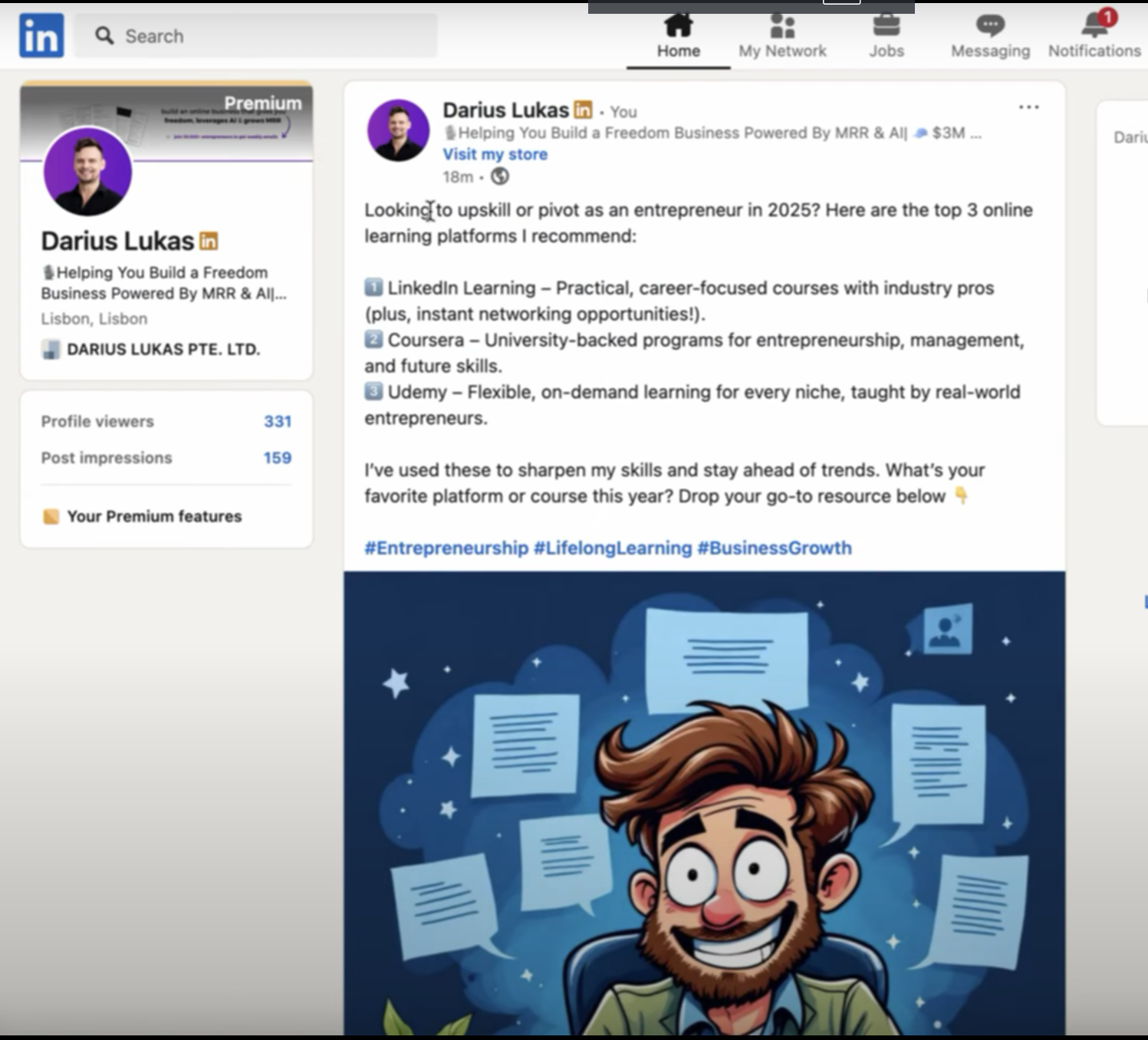This screenshot has width=1148, height=1040.
Task: Click the LinkedIn logo icon
Action: click(x=41, y=35)
